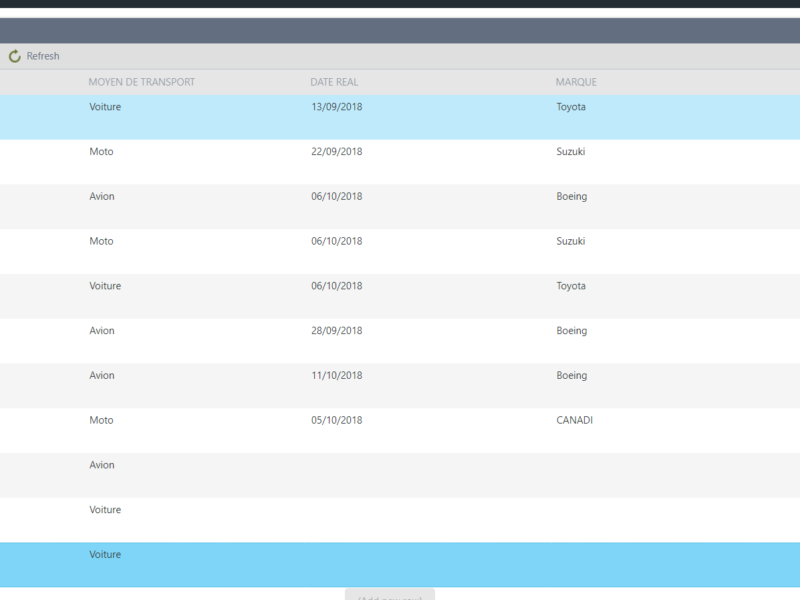
Task: Open the 13/09/2018 date cell
Action: (x=337, y=107)
